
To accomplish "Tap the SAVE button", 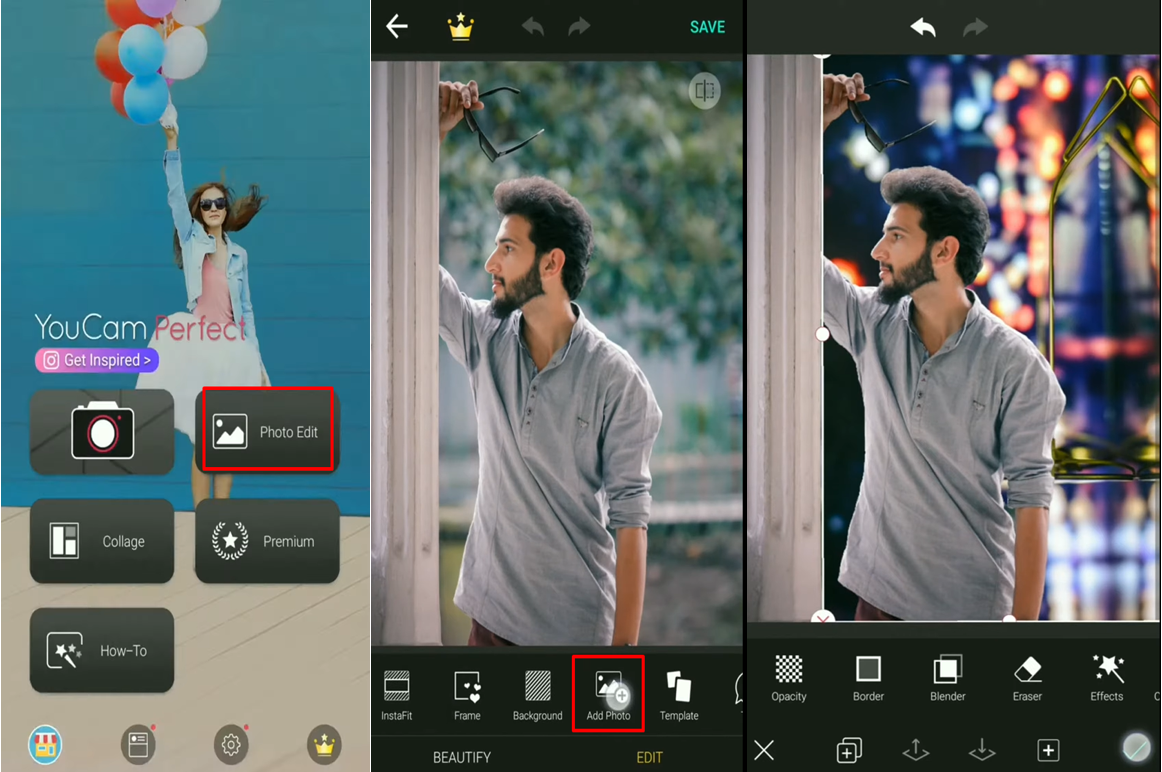I will (707, 27).
